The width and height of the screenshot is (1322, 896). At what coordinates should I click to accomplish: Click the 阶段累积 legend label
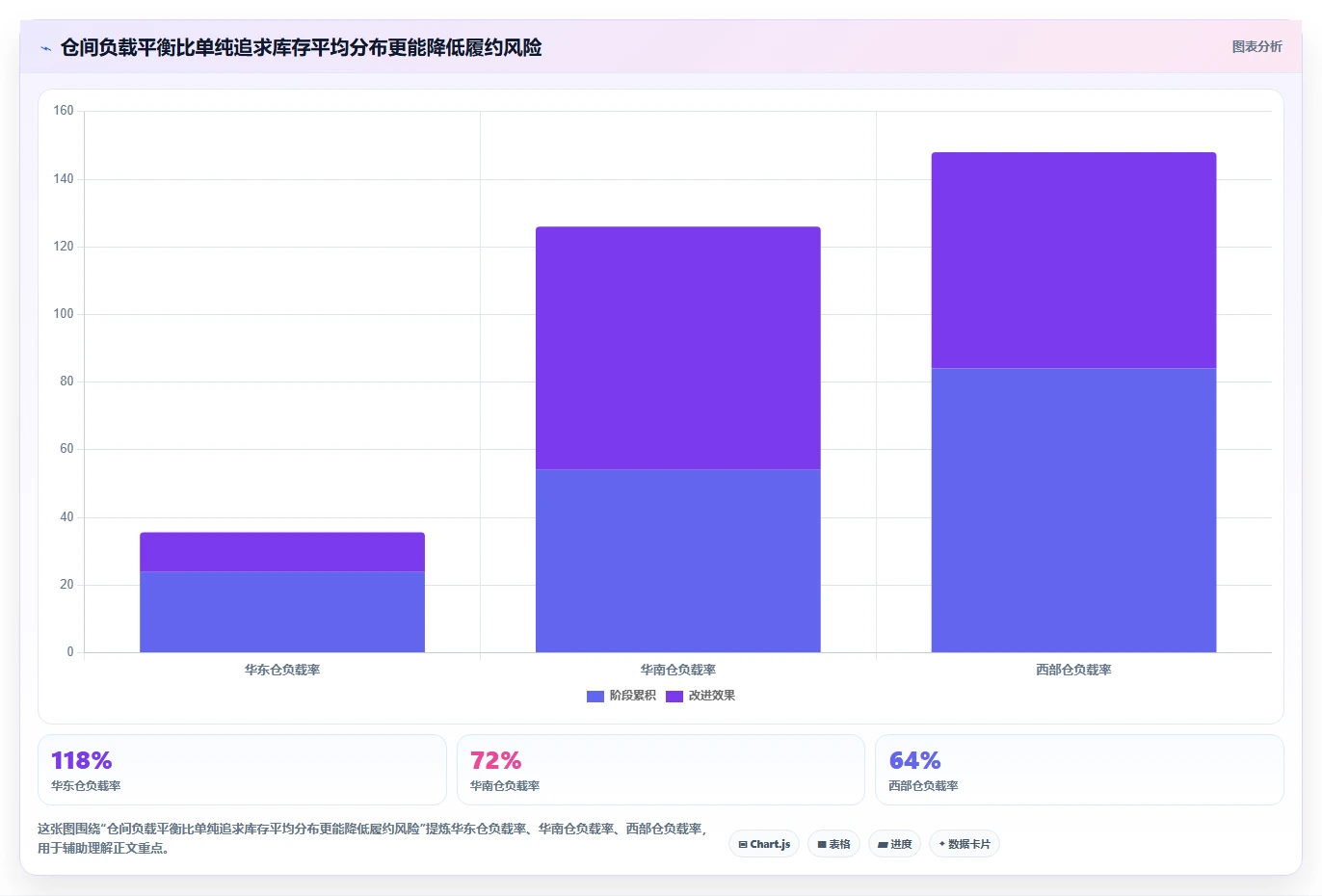pyautogui.click(x=633, y=696)
